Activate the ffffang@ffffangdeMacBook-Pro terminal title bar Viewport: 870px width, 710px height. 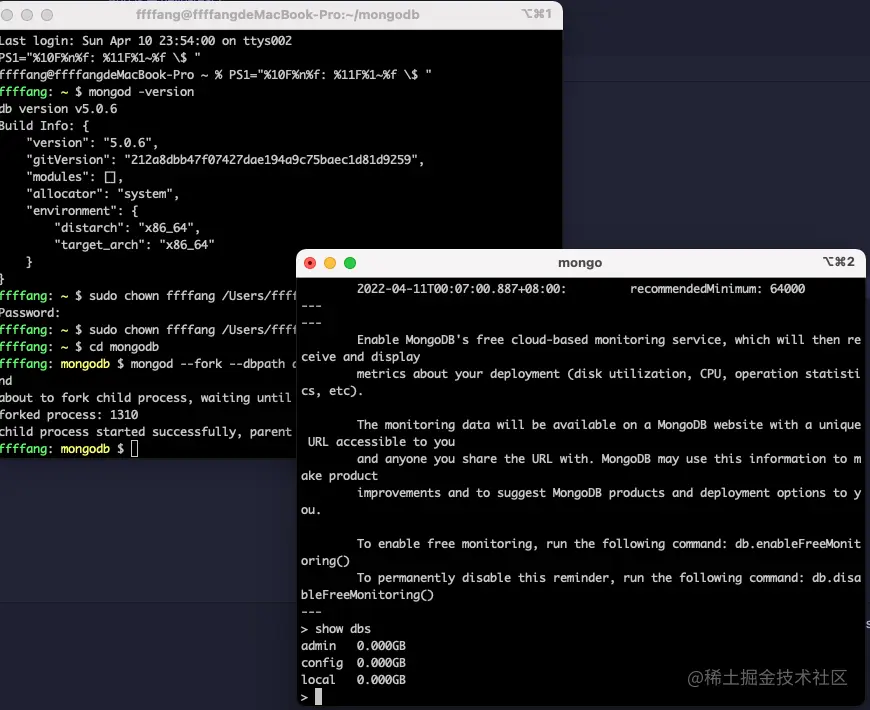click(x=277, y=14)
